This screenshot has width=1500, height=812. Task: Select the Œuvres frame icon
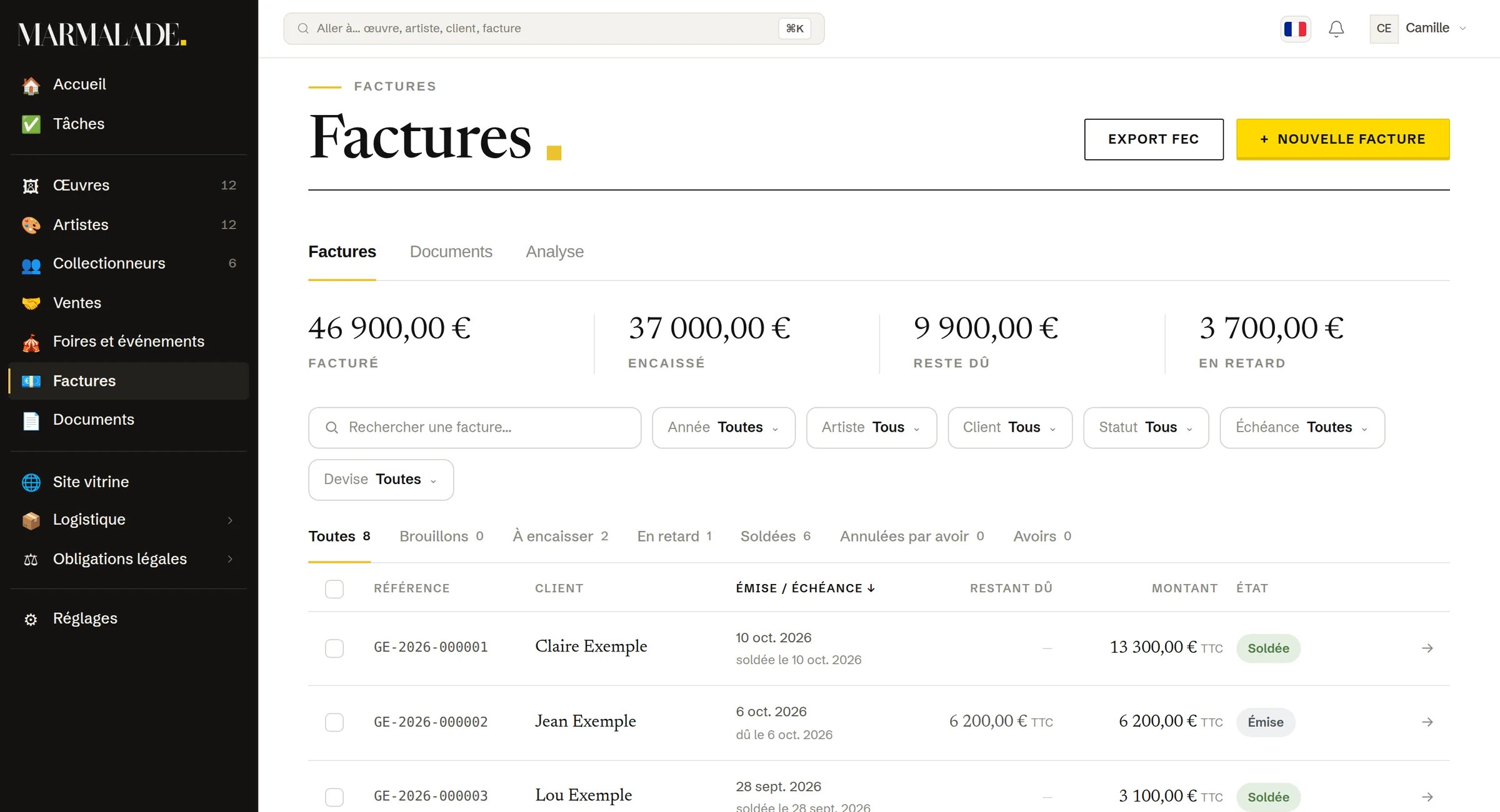click(31, 186)
